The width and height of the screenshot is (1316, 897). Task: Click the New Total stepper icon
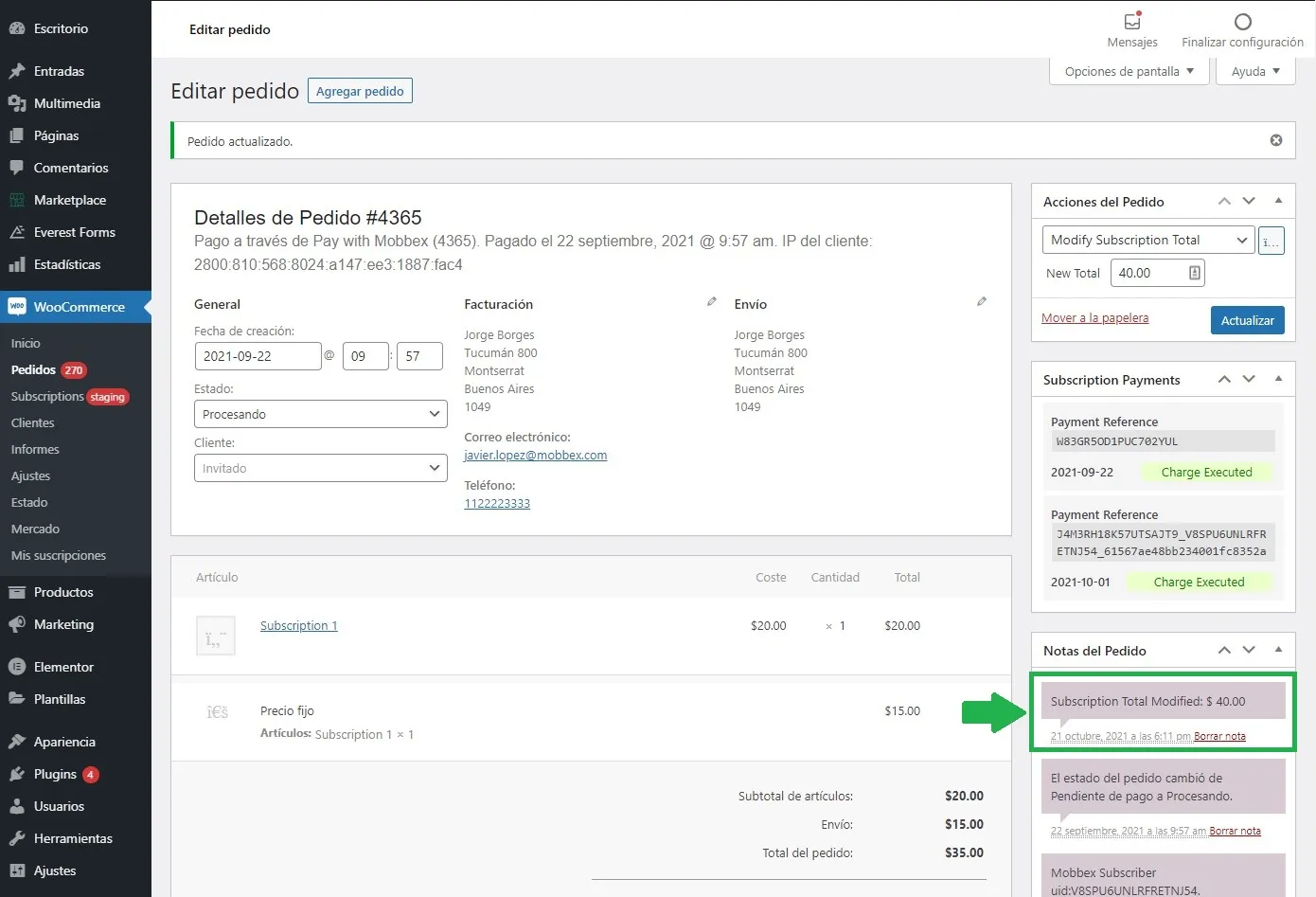tap(1195, 273)
